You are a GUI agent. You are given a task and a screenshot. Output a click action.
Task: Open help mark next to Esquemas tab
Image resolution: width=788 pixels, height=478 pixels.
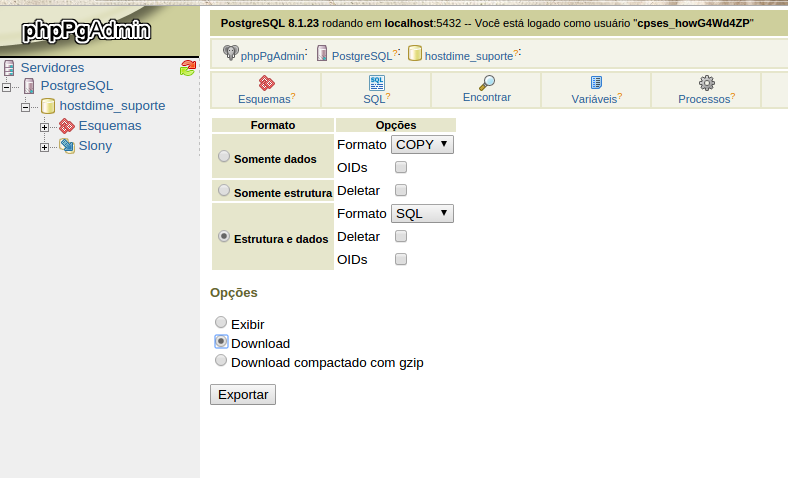click(293, 96)
